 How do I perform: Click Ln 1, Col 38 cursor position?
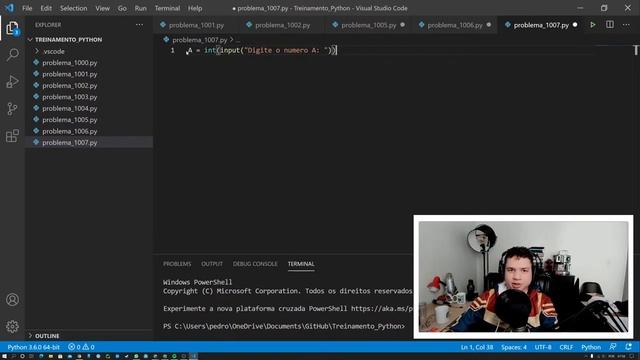point(477,347)
